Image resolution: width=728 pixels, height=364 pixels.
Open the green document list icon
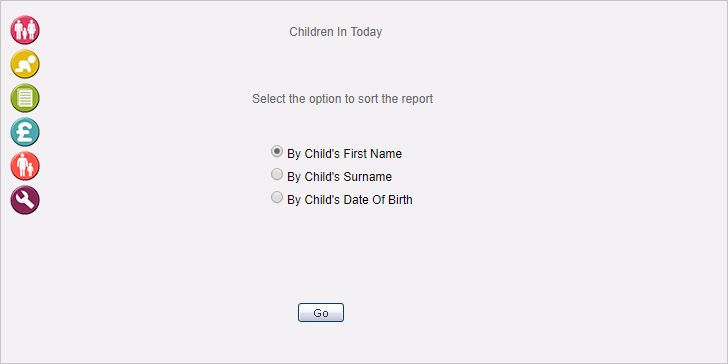[25, 98]
